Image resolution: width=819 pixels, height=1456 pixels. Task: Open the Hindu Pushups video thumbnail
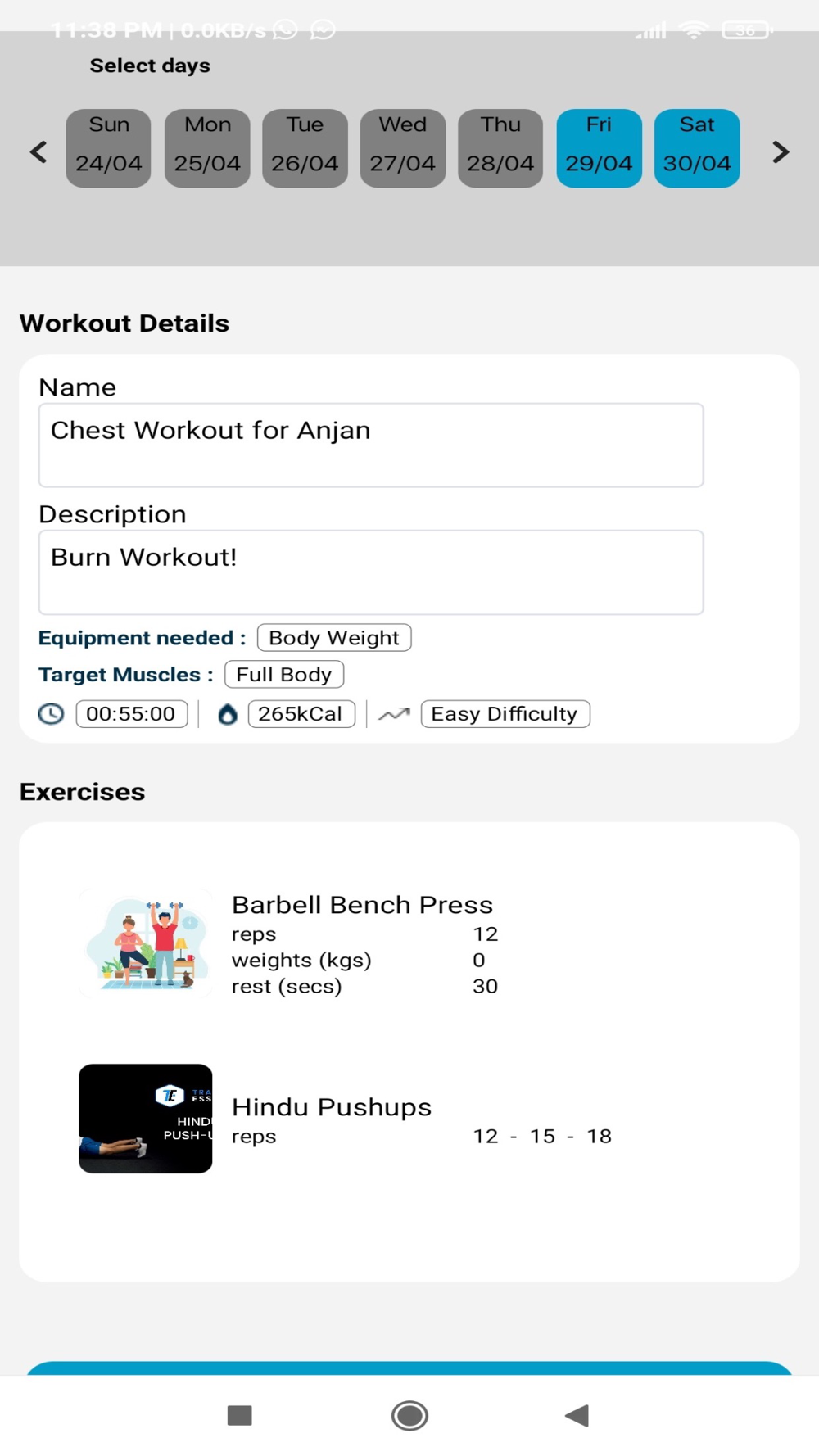146,1119
